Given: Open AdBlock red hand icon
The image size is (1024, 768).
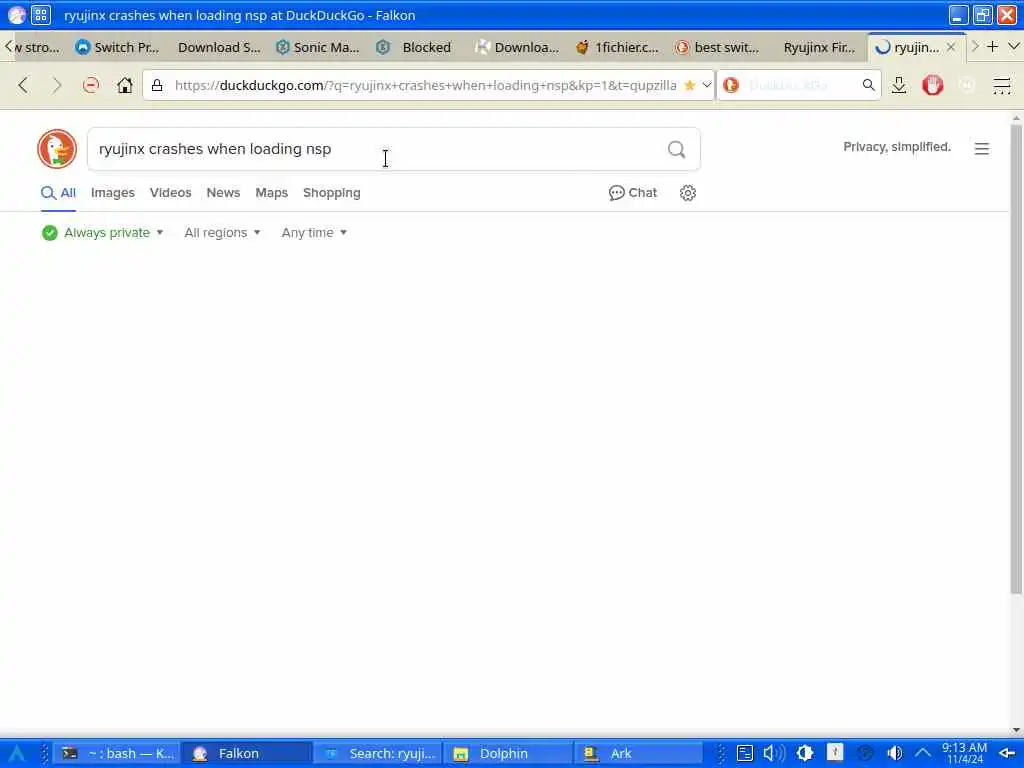Looking at the screenshot, I should [933, 85].
